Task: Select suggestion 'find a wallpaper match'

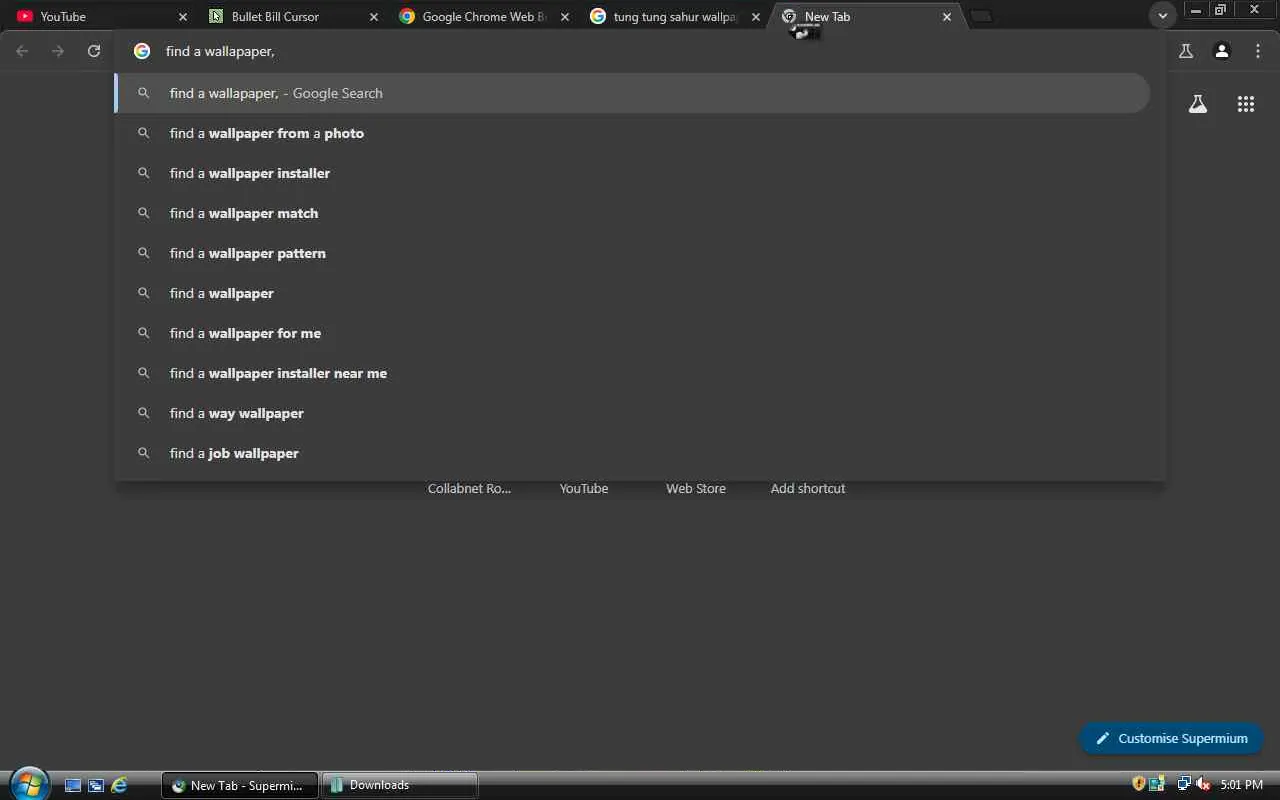Action: pyautogui.click(x=632, y=213)
